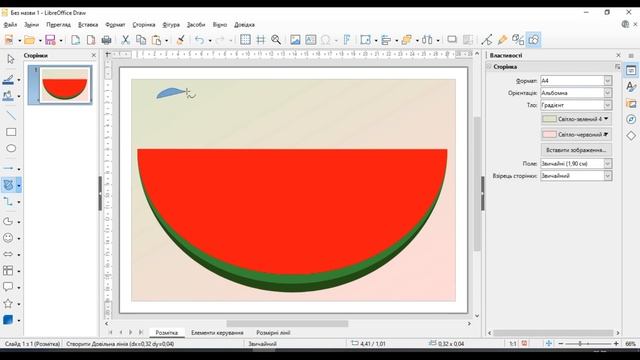Pick the Fill color tool
Viewport: 640px width, 360px height.
tap(8, 96)
